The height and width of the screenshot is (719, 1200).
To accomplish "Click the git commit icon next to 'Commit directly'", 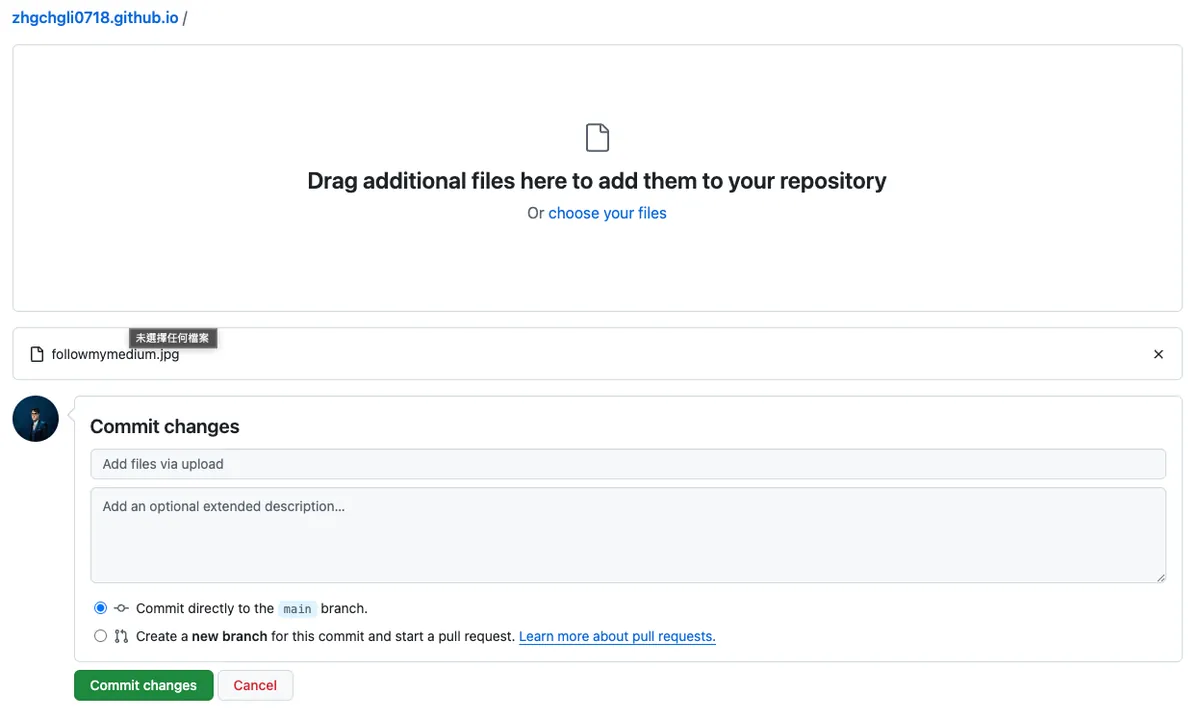I will [x=121, y=608].
